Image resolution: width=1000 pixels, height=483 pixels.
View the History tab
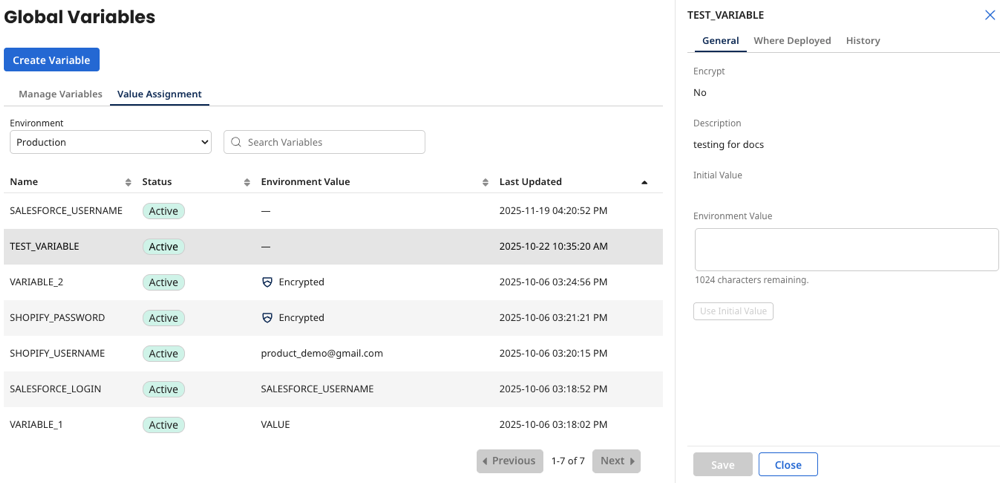click(x=863, y=40)
